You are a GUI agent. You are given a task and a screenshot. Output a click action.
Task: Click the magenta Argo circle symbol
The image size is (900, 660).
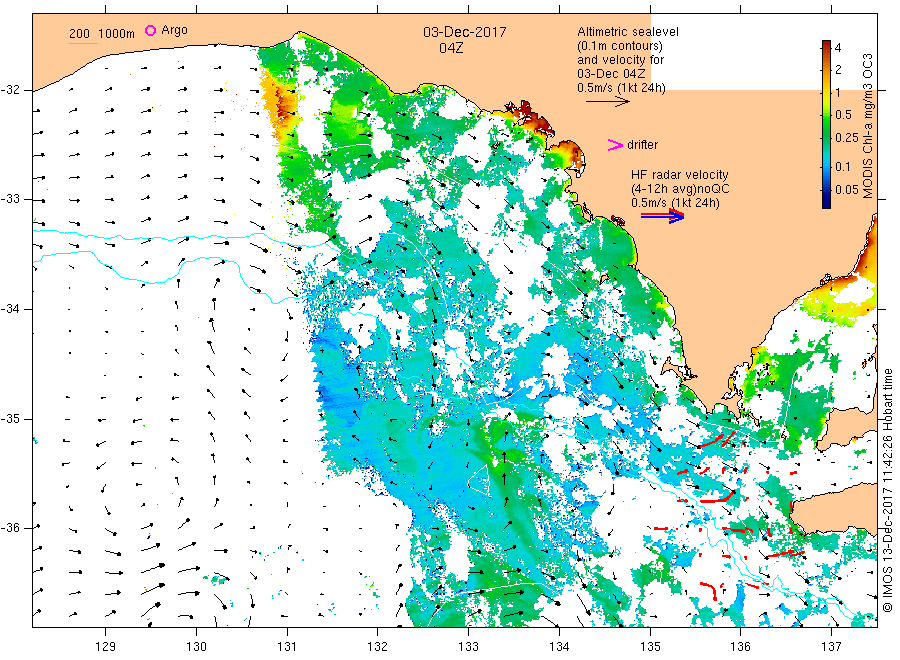[x=150, y=30]
